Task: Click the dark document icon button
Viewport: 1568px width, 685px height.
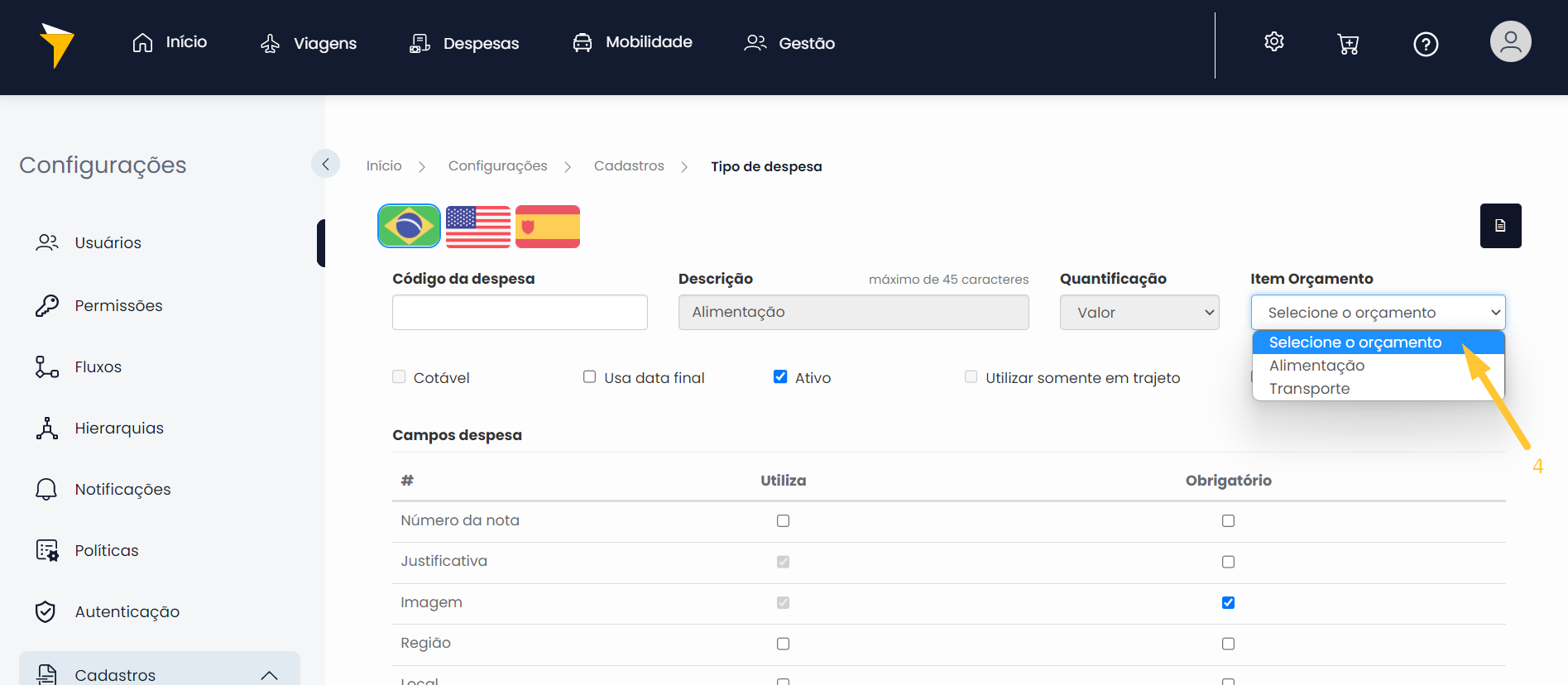Action: point(1499,226)
